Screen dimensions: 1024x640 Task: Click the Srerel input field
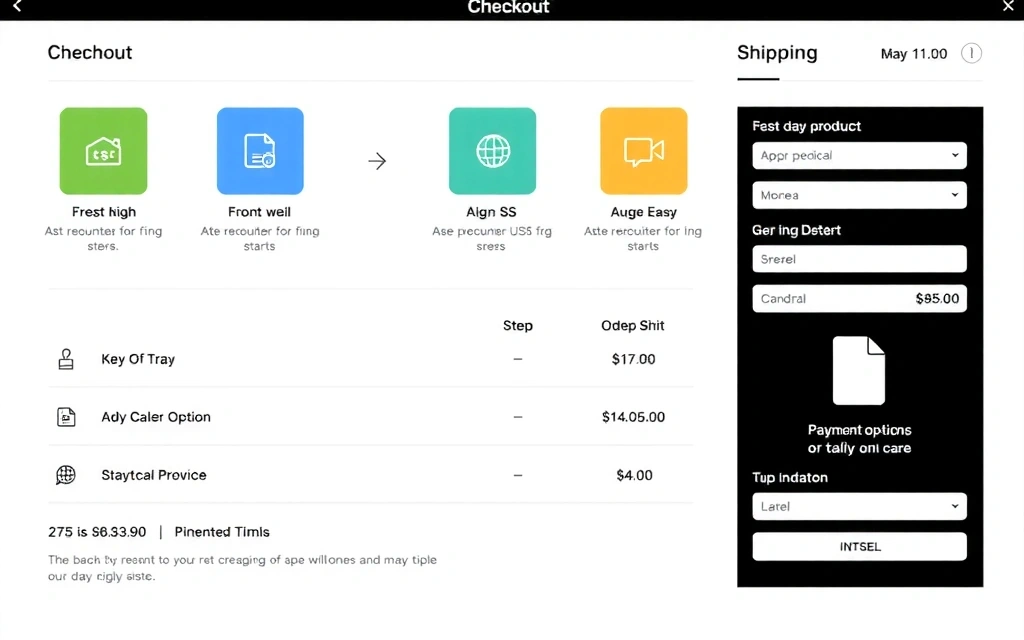point(858,258)
